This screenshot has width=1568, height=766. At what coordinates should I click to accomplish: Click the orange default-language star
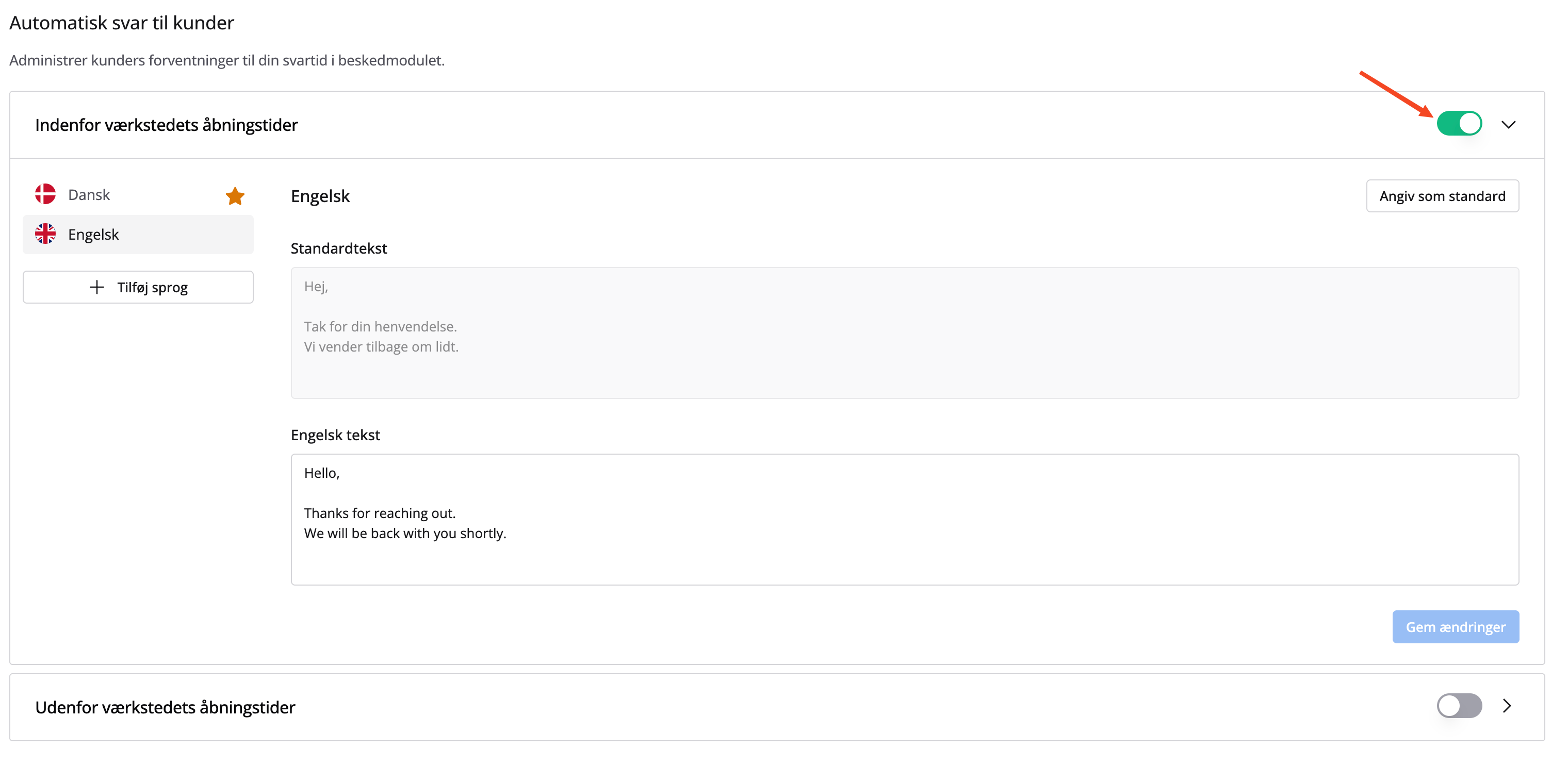tap(235, 196)
